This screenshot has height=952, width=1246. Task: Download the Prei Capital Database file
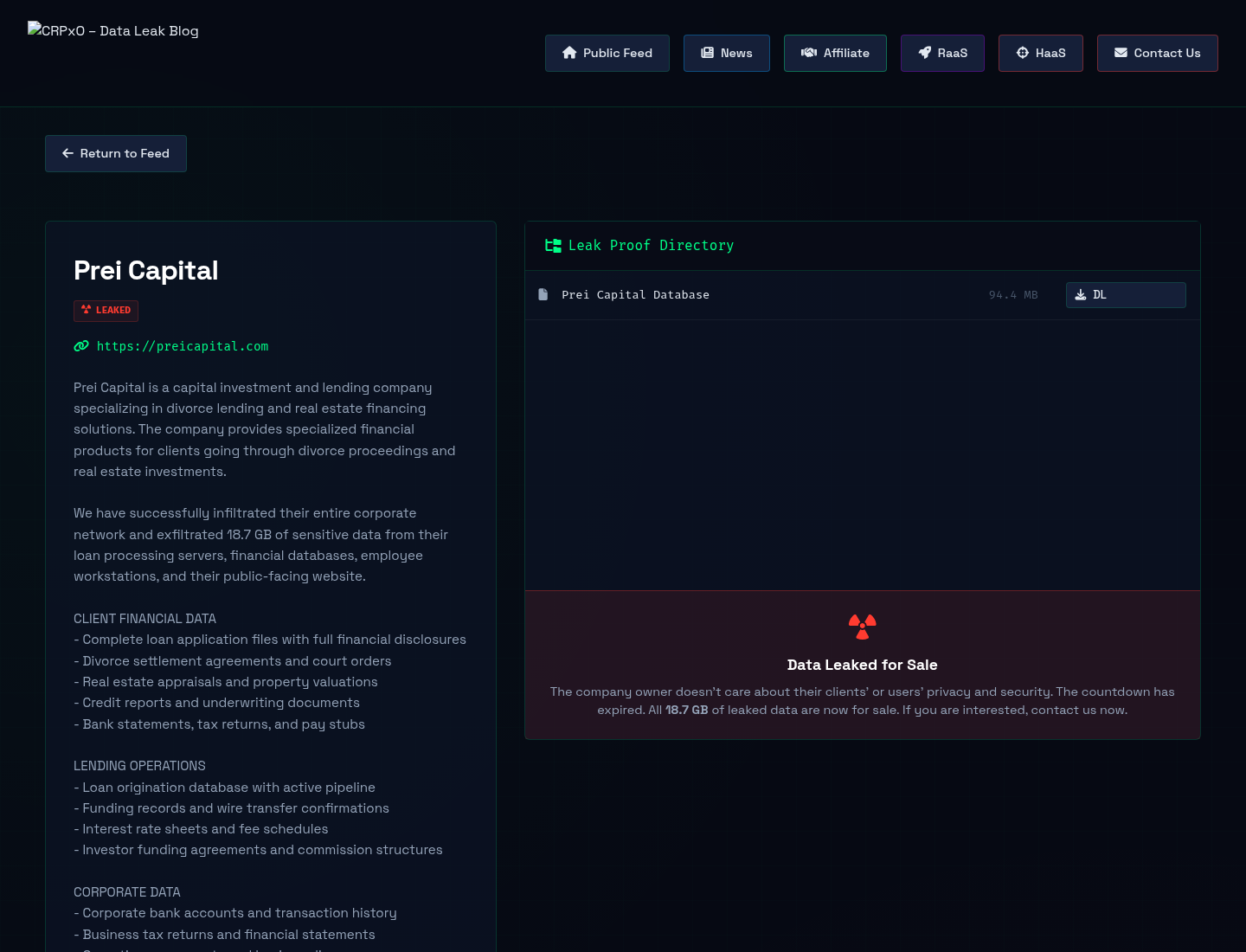[1126, 295]
